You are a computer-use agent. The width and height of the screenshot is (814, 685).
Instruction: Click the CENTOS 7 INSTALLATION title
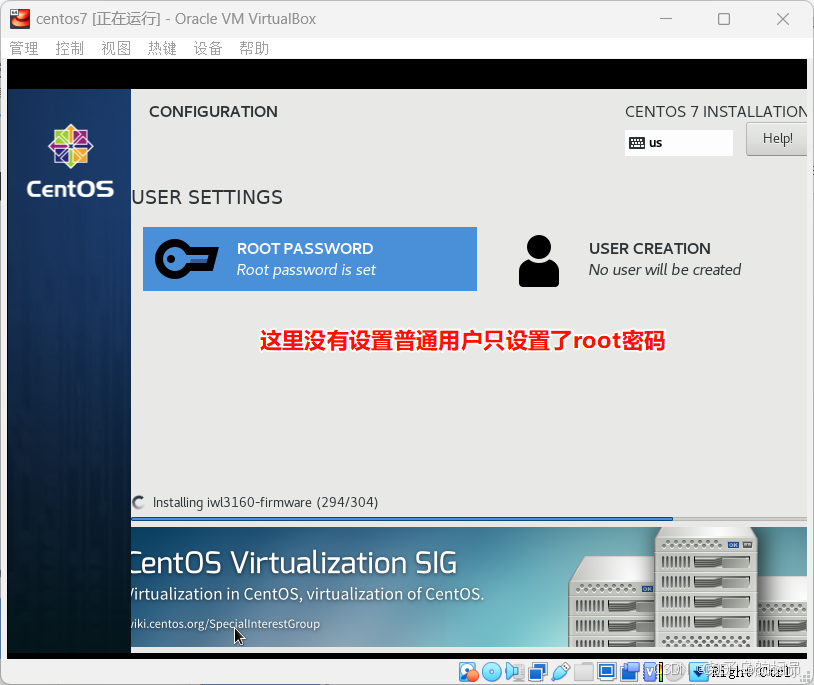point(716,112)
